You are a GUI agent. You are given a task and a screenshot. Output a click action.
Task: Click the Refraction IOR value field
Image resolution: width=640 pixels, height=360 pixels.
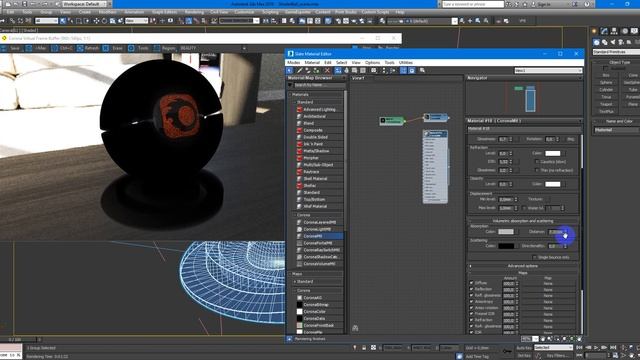[503, 162]
